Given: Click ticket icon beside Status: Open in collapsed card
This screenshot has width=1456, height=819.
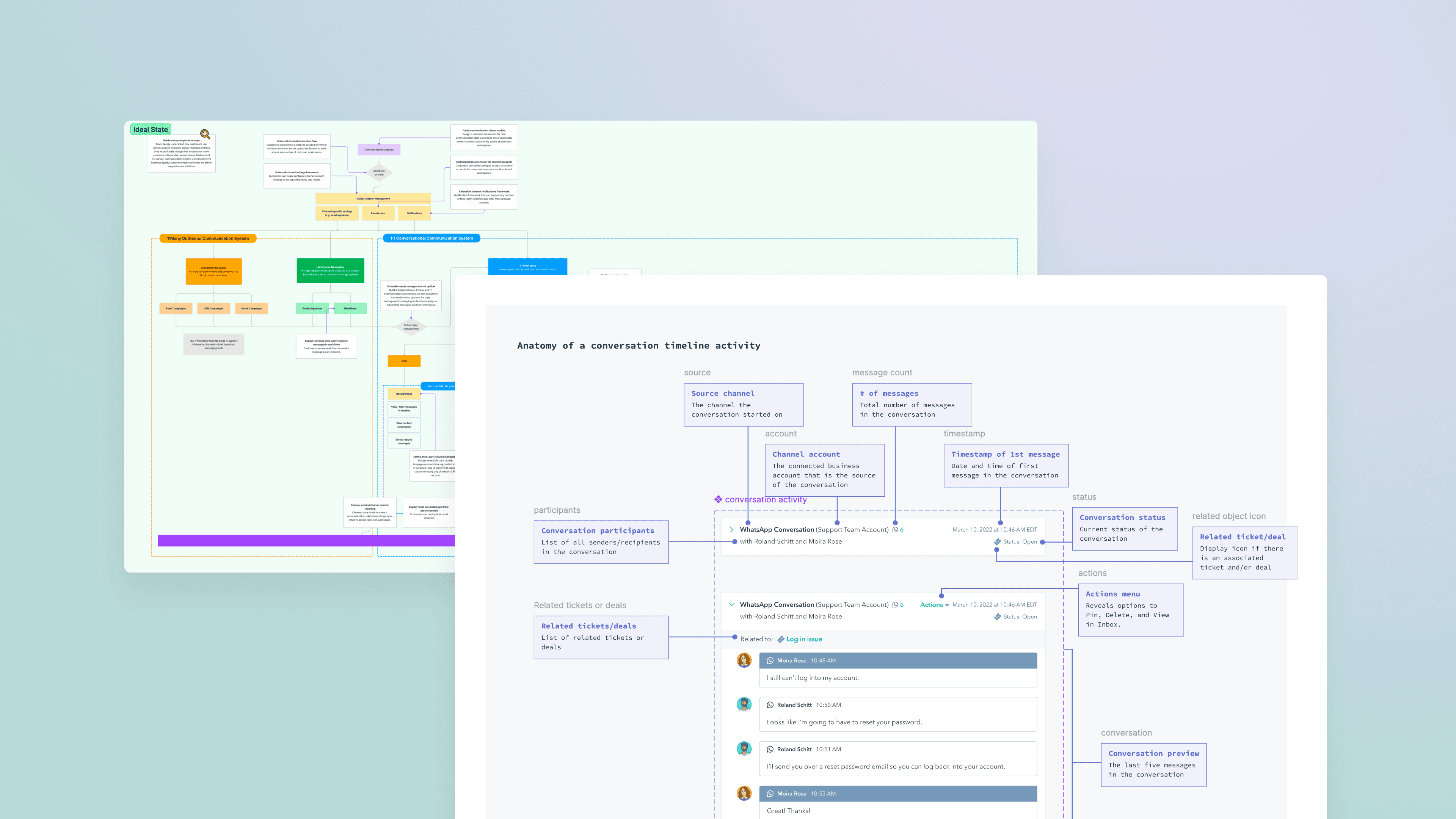Looking at the screenshot, I should point(998,541).
